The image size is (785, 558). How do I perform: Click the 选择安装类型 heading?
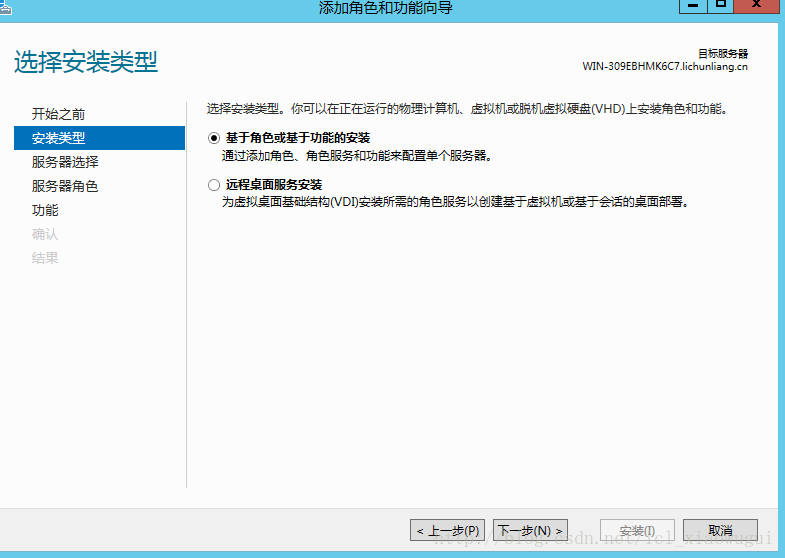(x=86, y=62)
